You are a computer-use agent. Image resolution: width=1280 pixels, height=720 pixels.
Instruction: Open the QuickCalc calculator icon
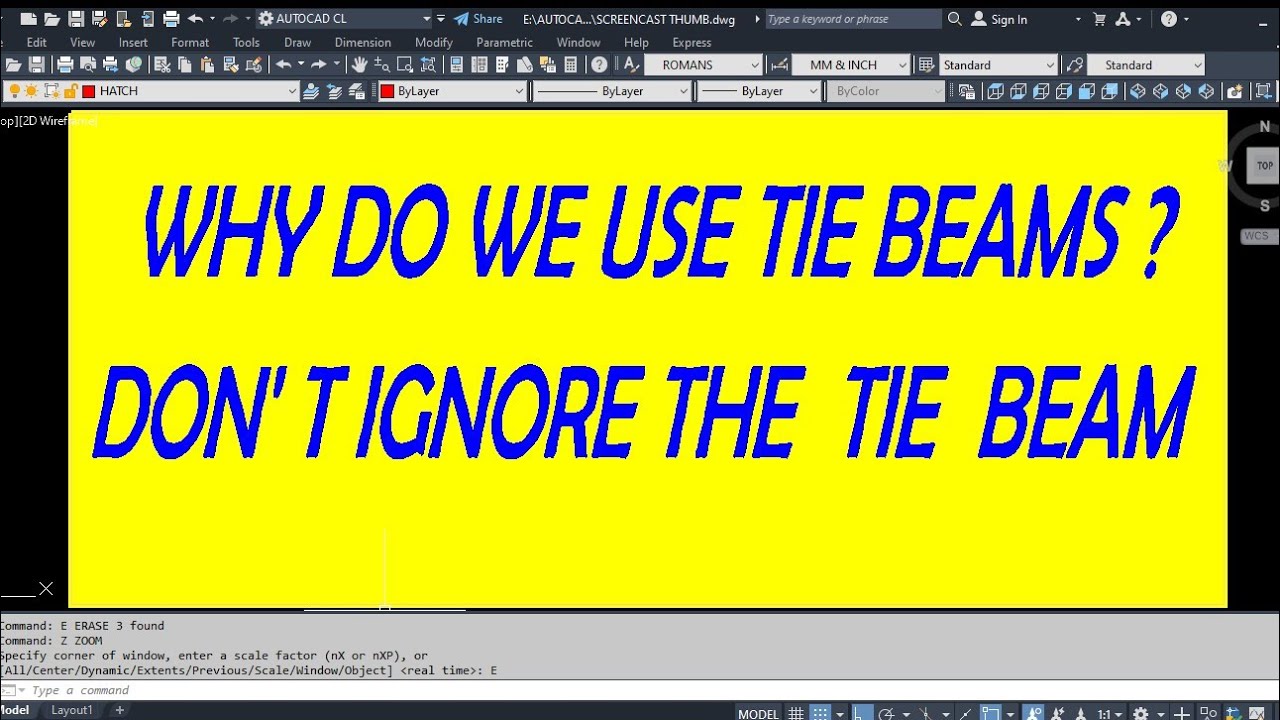click(x=570, y=64)
